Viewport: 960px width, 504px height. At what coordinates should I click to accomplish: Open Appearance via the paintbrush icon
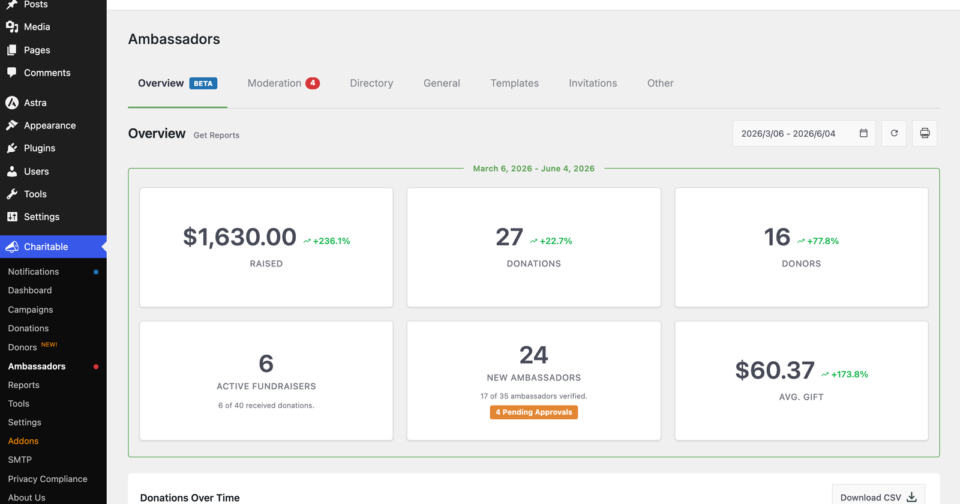tap(12, 125)
